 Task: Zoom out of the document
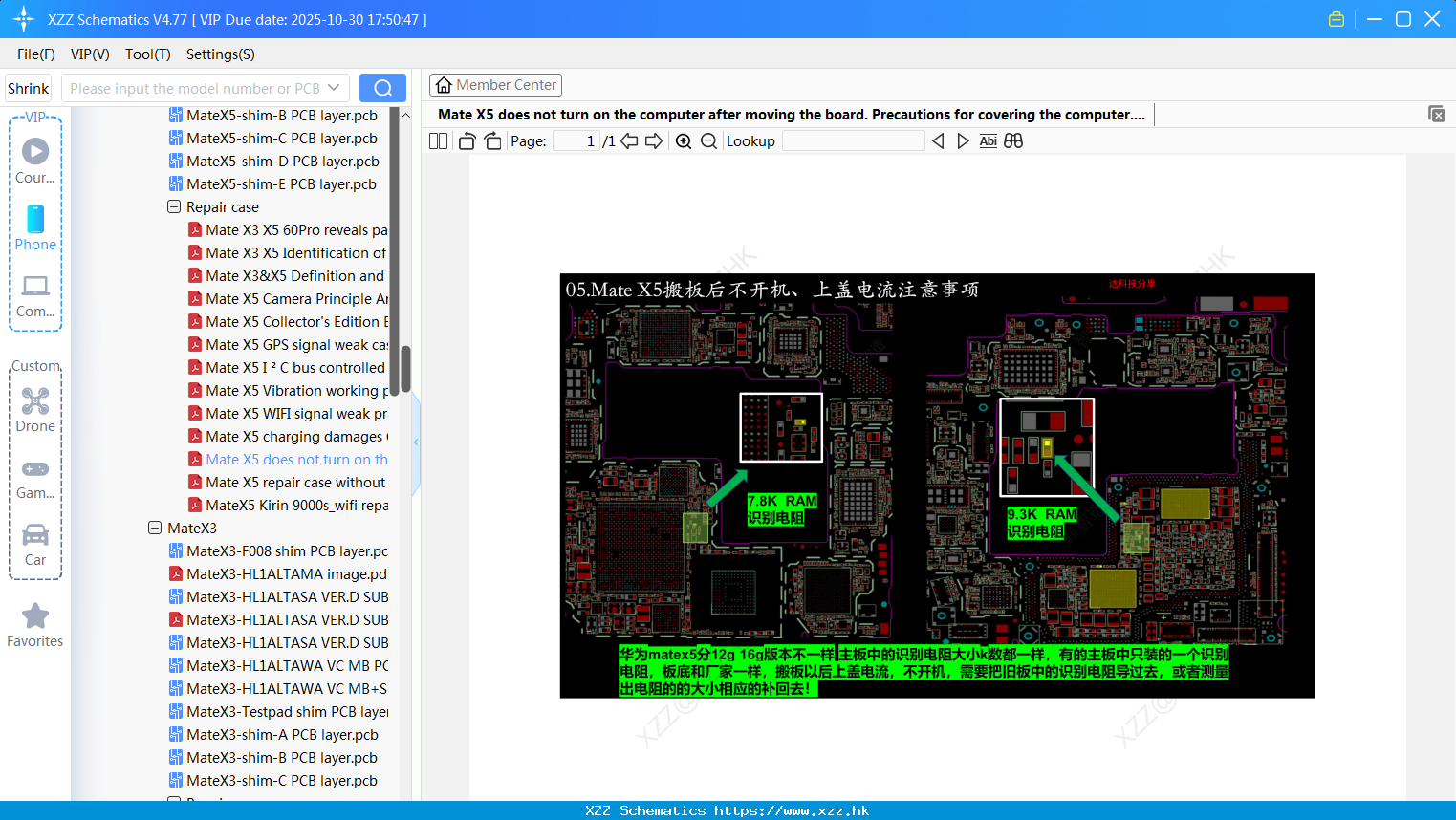pos(708,140)
